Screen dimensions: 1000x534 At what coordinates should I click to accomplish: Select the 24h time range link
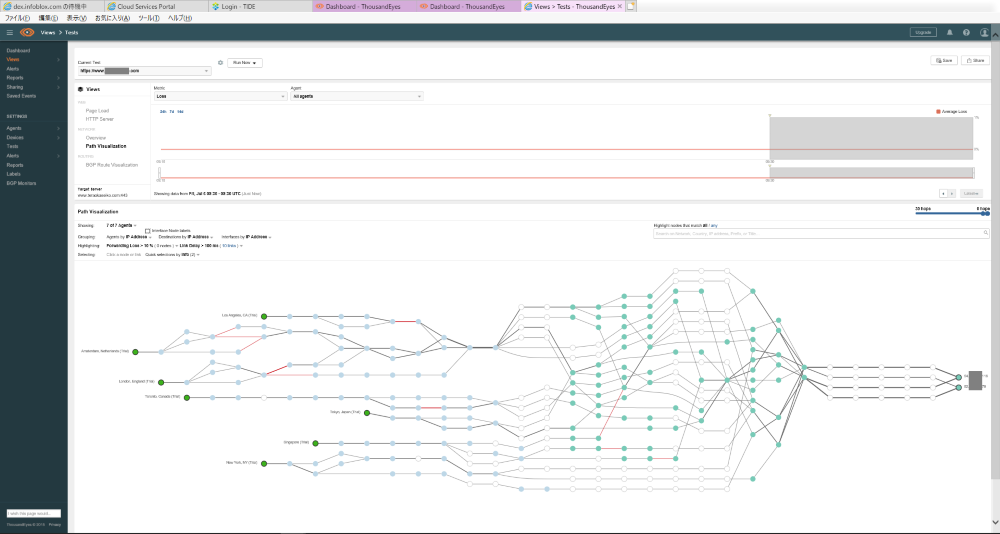pos(163,112)
